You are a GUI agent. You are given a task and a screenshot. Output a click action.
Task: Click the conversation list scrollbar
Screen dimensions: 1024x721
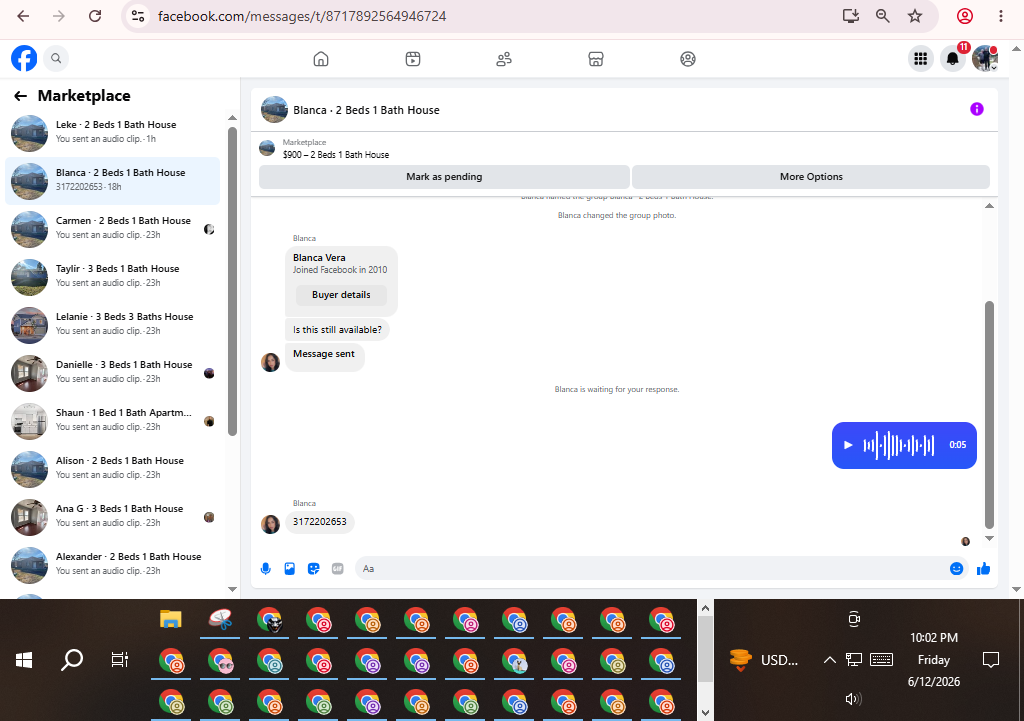click(232, 281)
